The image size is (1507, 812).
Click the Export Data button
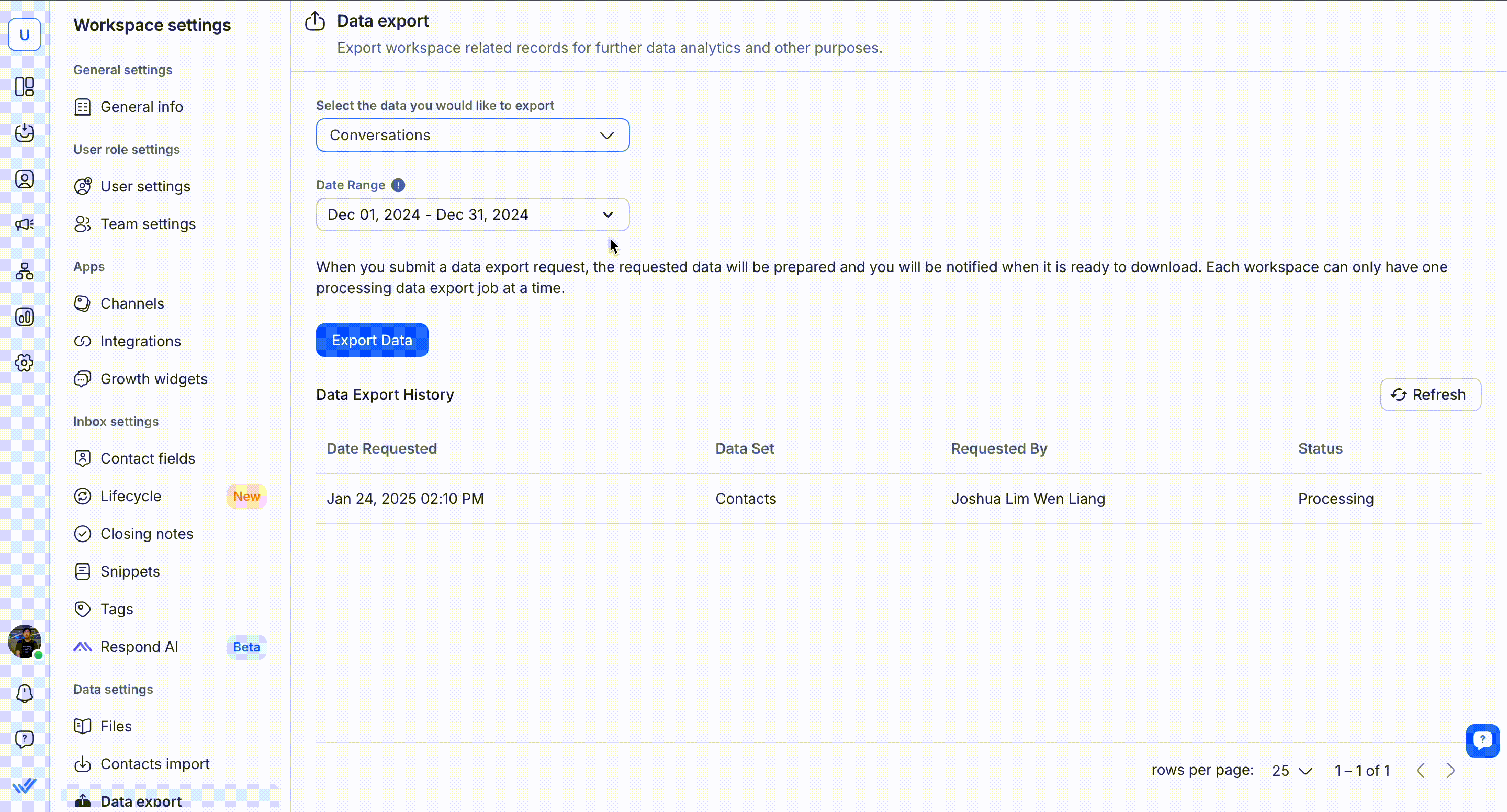point(372,340)
